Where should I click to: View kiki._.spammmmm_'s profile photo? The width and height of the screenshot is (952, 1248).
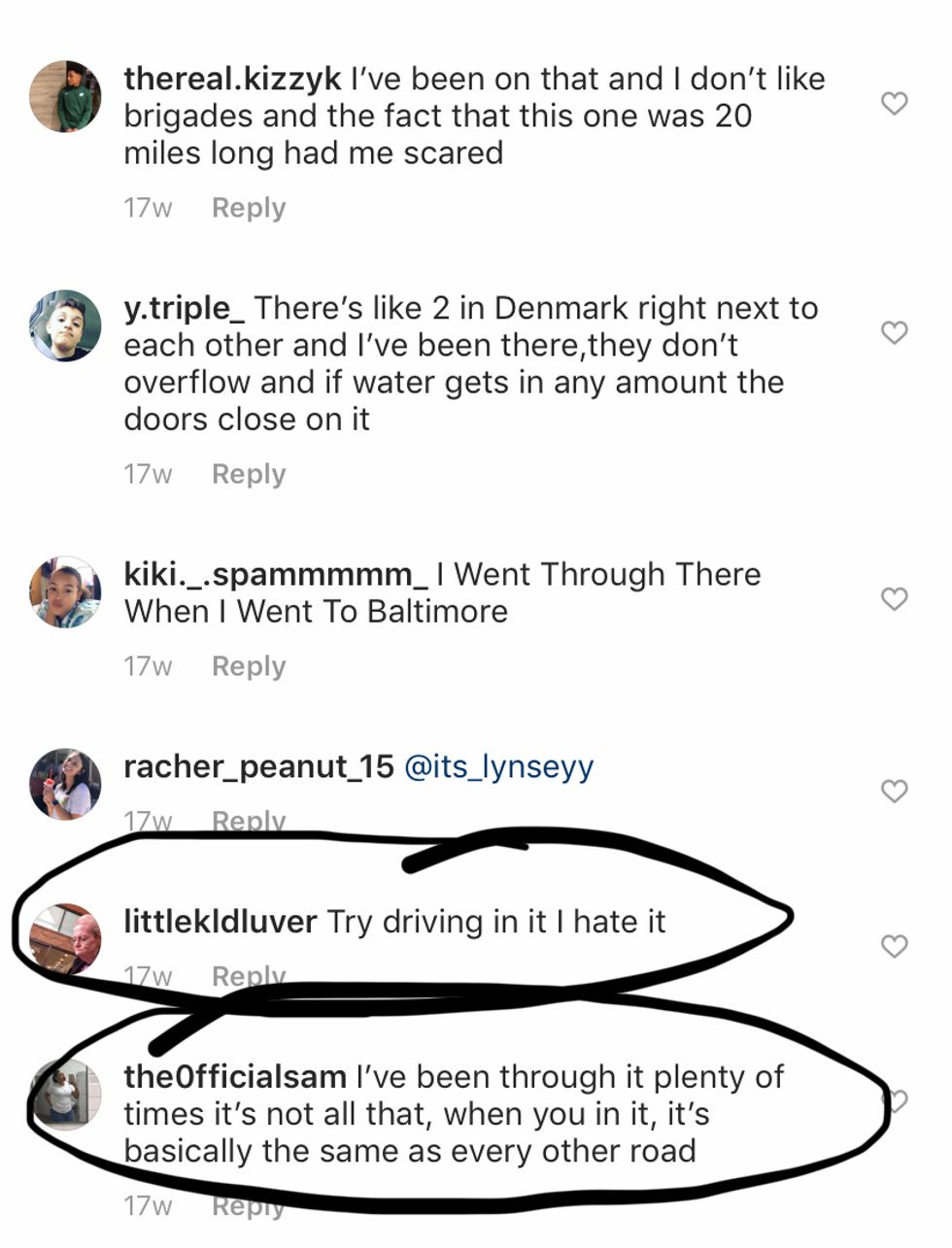click(x=65, y=592)
